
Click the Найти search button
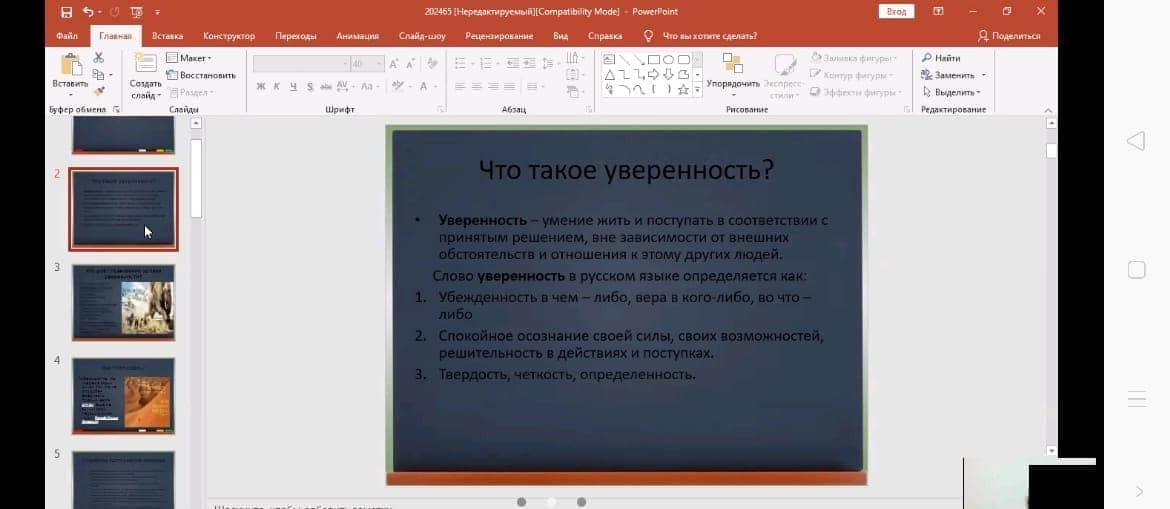pyautogui.click(x=940, y=58)
